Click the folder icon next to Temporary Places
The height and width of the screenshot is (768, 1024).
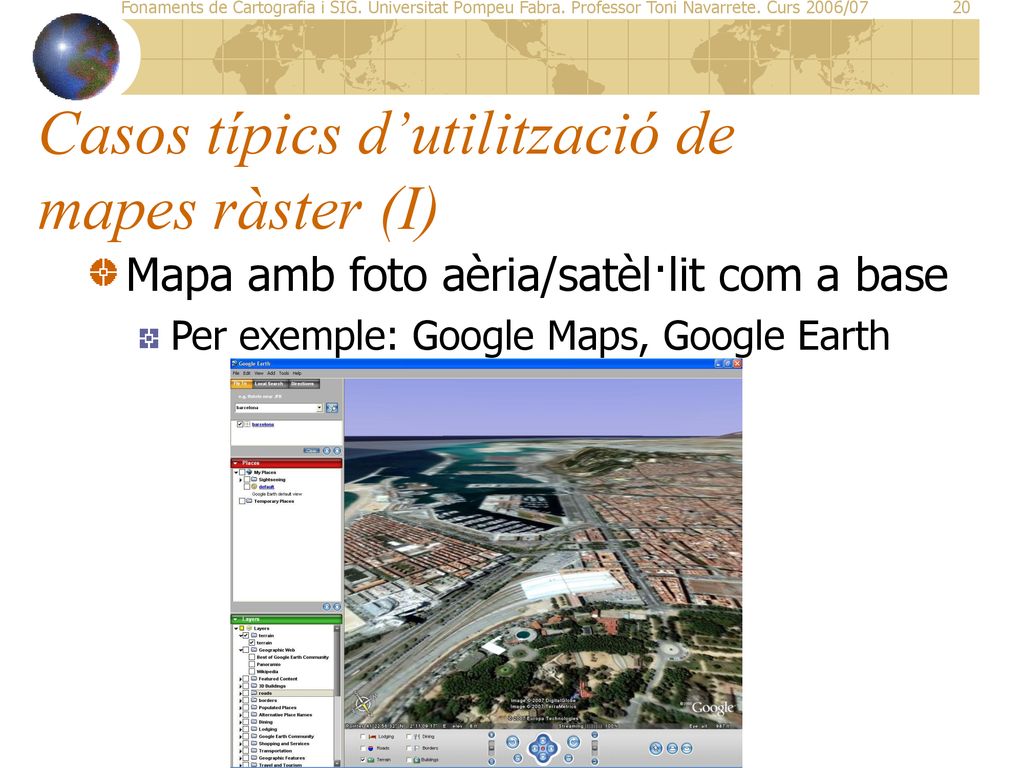(249, 501)
